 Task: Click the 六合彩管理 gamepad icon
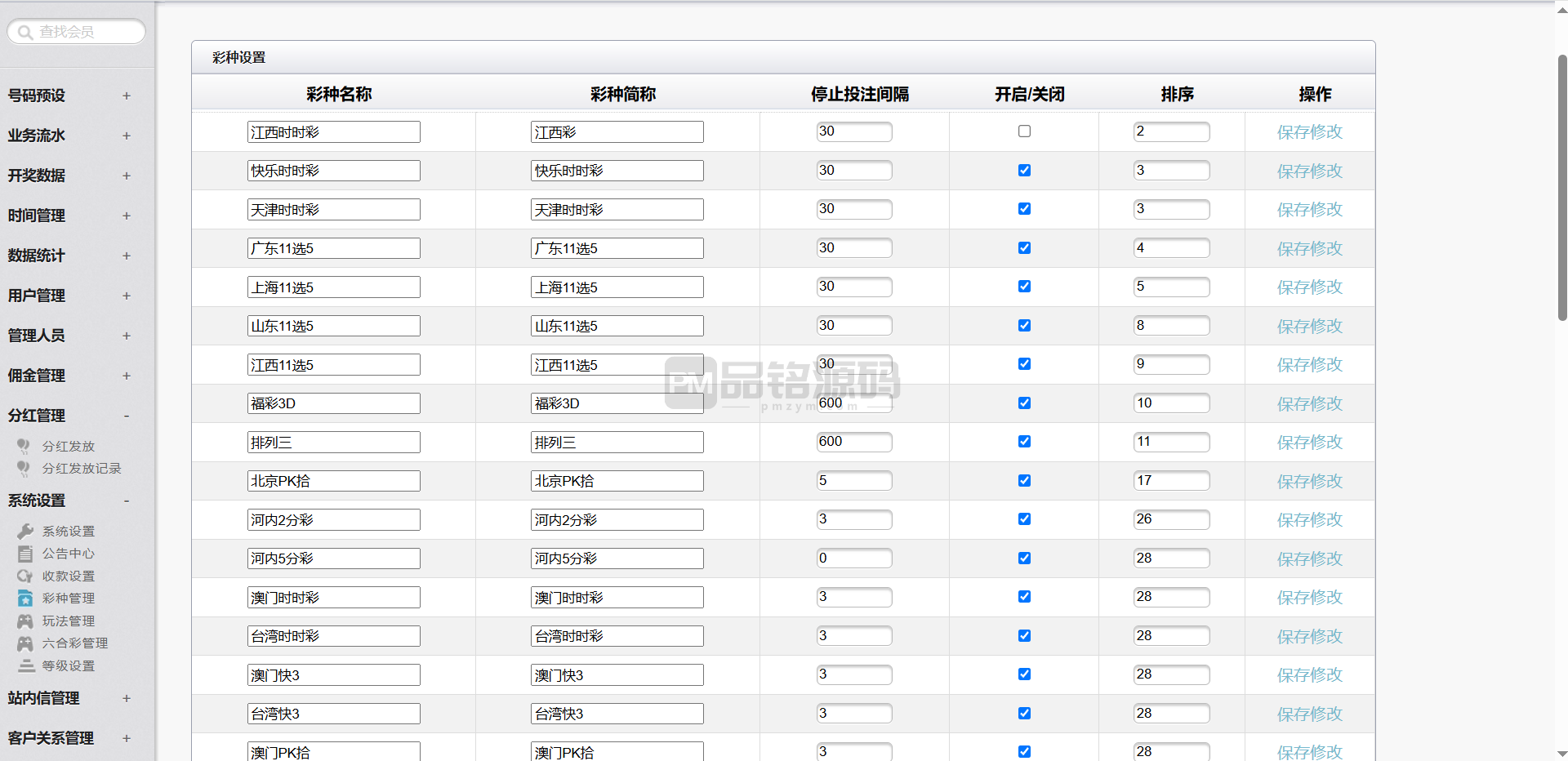point(25,643)
